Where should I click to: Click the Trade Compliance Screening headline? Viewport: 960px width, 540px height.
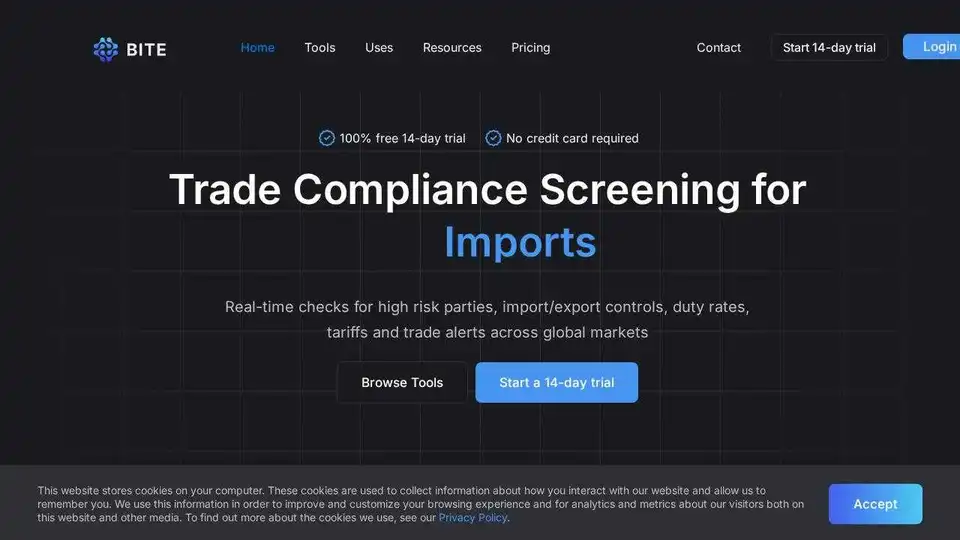[x=487, y=190]
